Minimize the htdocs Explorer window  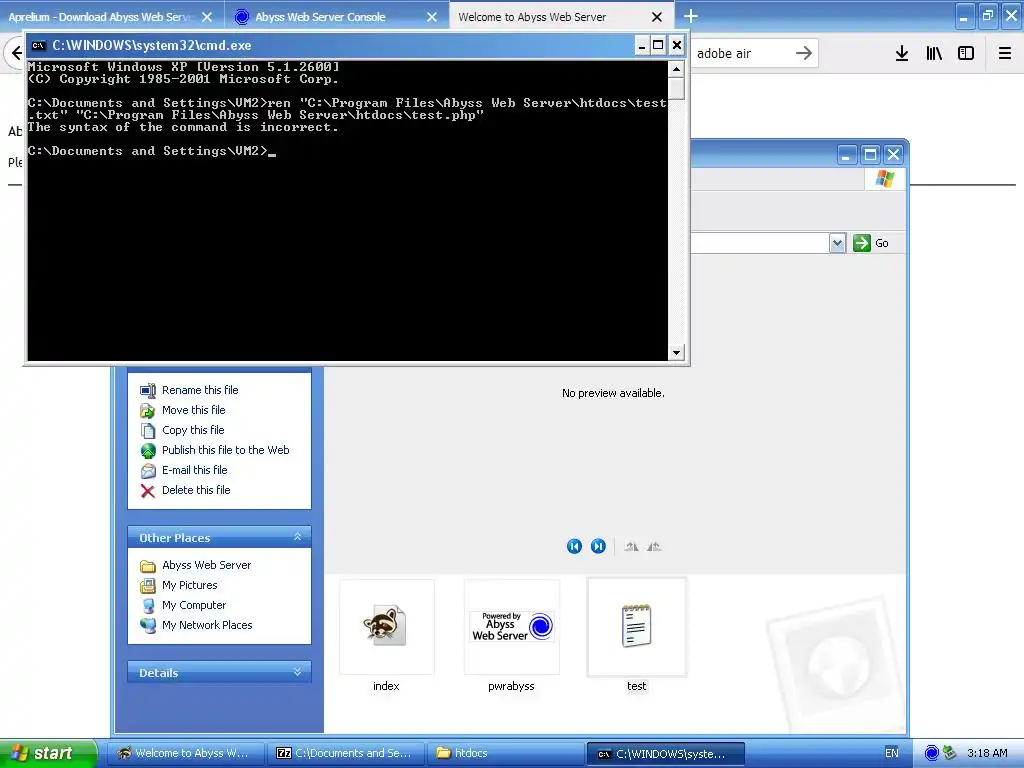click(x=846, y=155)
